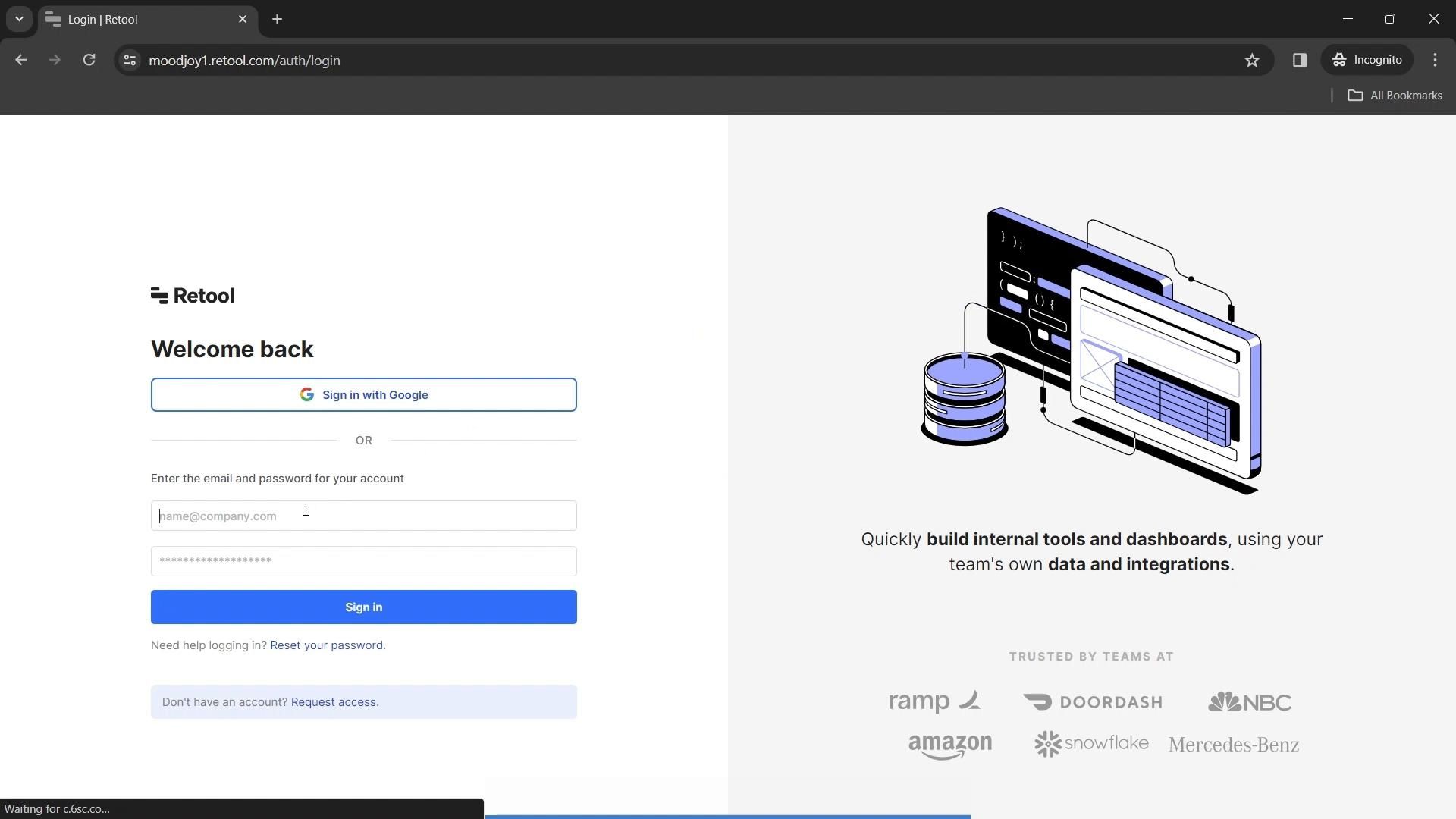Click the Request access link
Image resolution: width=1456 pixels, height=819 pixels.
[x=334, y=702]
